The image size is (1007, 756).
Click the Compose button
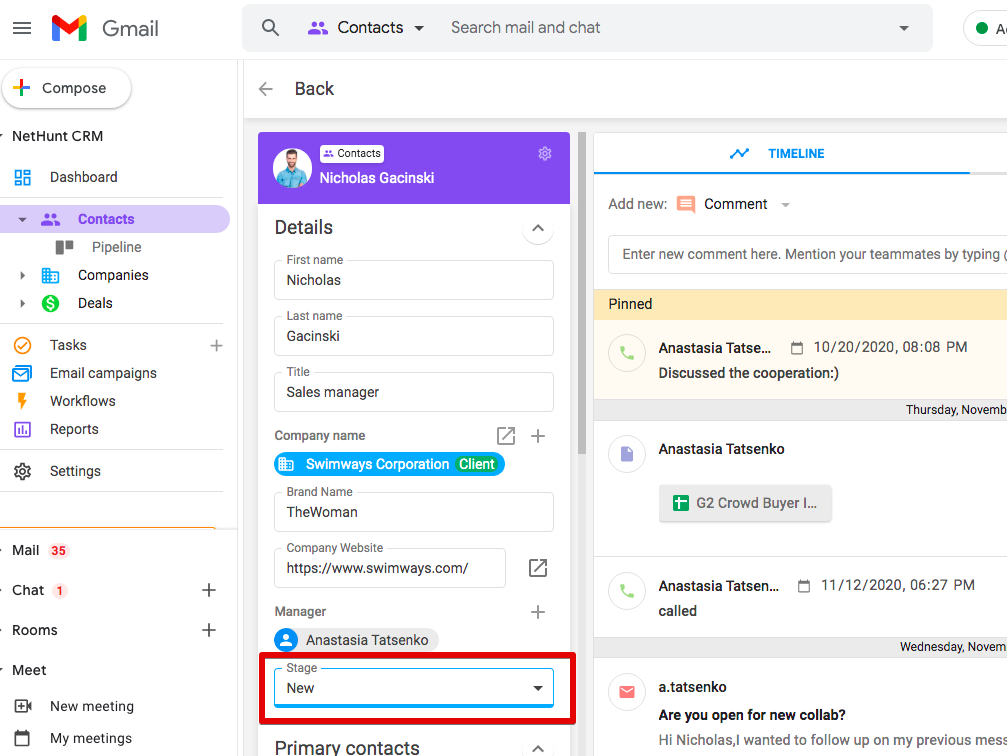67,88
